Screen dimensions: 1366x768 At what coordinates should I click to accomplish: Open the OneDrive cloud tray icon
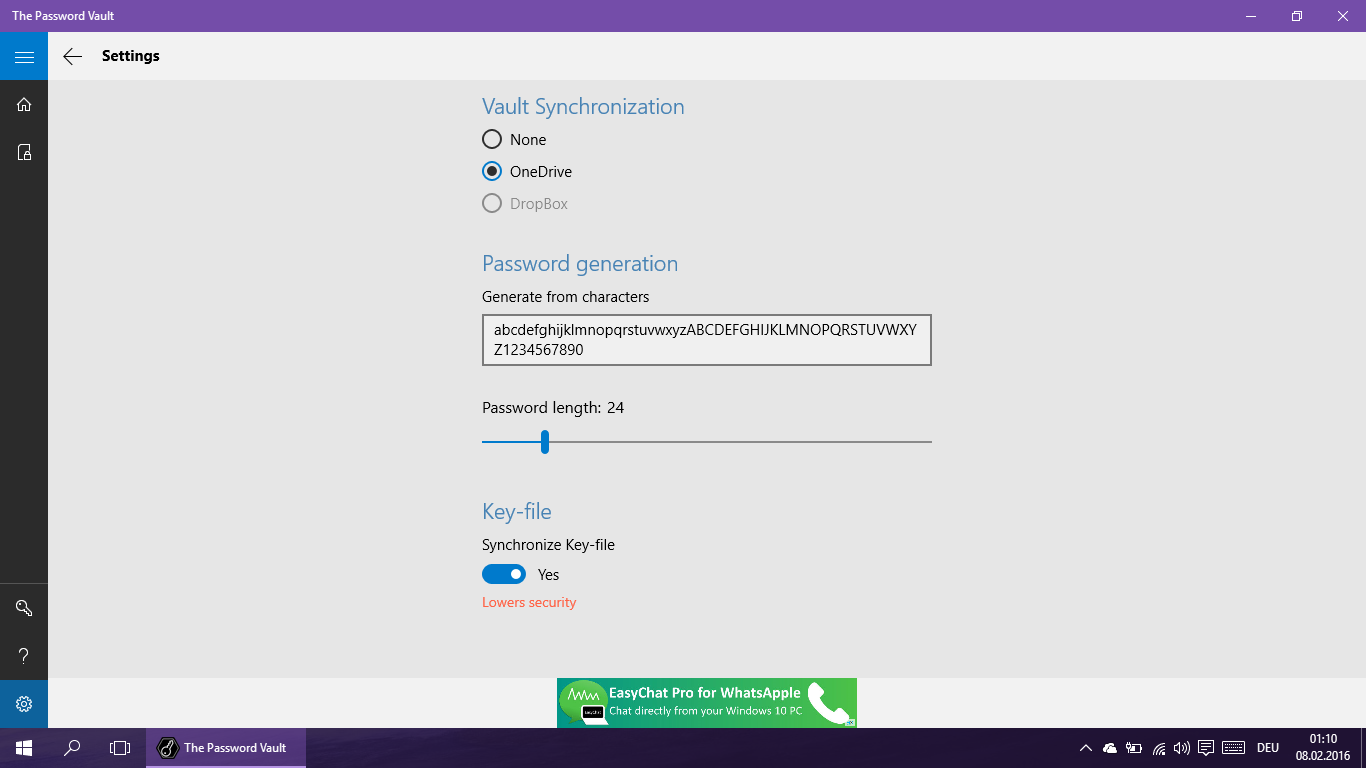coord(1110,748)
